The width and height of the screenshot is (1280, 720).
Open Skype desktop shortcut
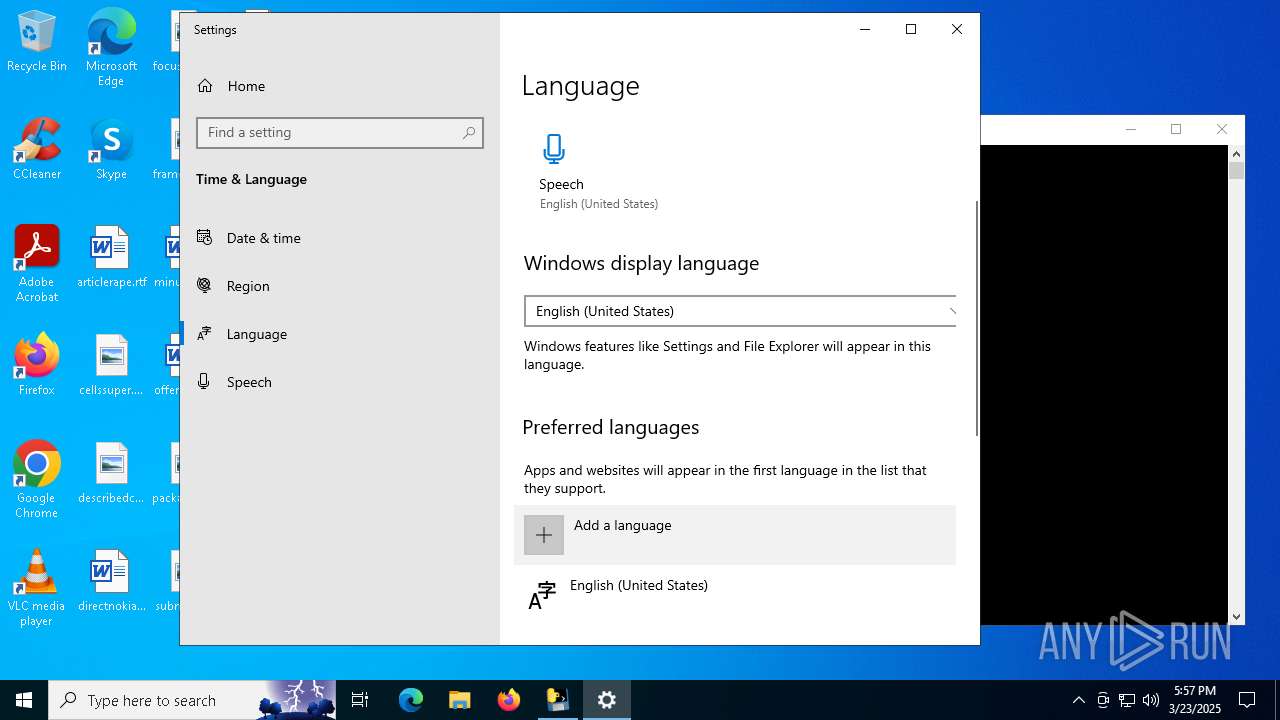click(x=111, y=148)
